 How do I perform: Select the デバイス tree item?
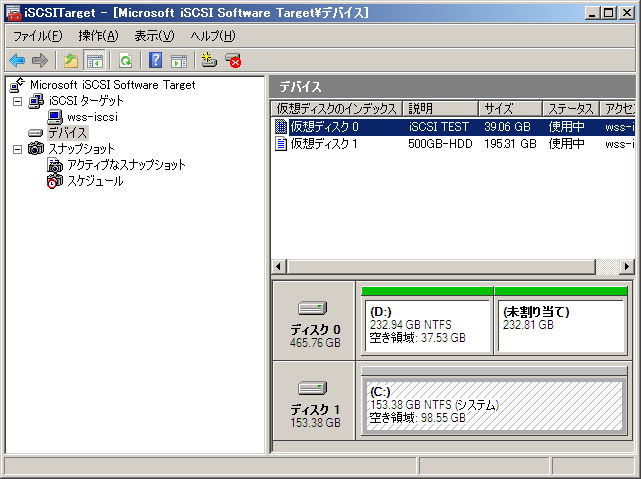[67, 133]
